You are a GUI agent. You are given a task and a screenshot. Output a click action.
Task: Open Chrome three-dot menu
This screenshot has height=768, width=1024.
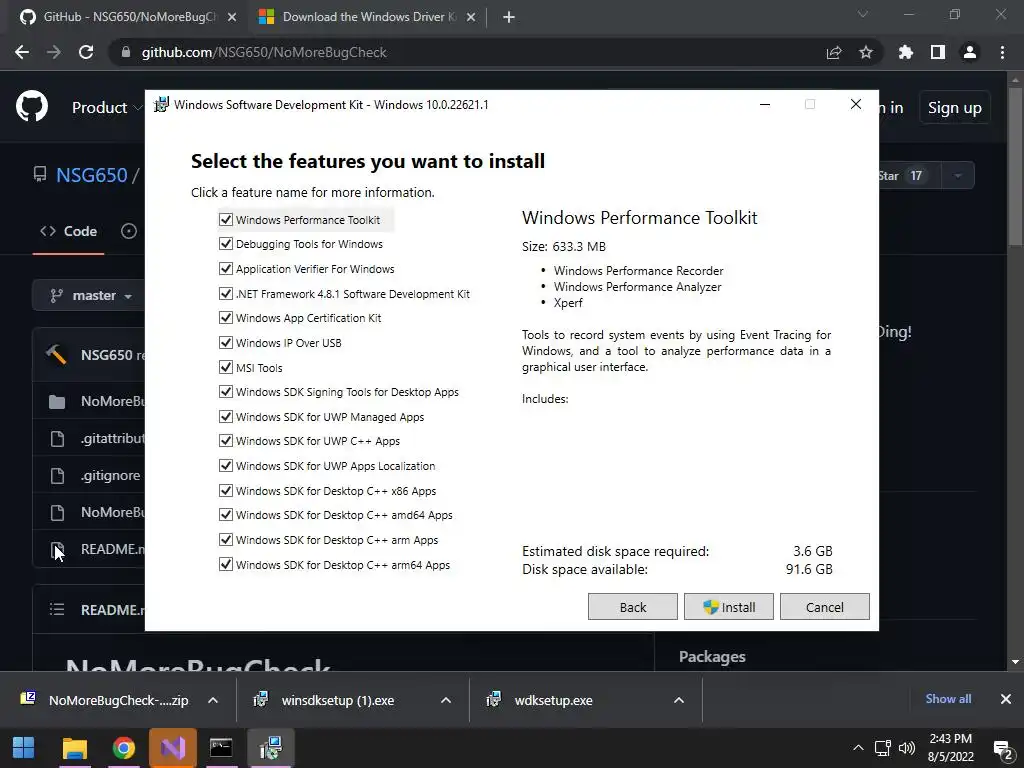tap(1002, 52)
